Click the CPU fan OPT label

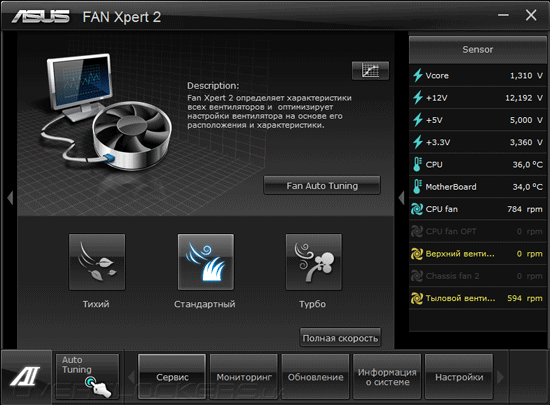coord(451,231)
